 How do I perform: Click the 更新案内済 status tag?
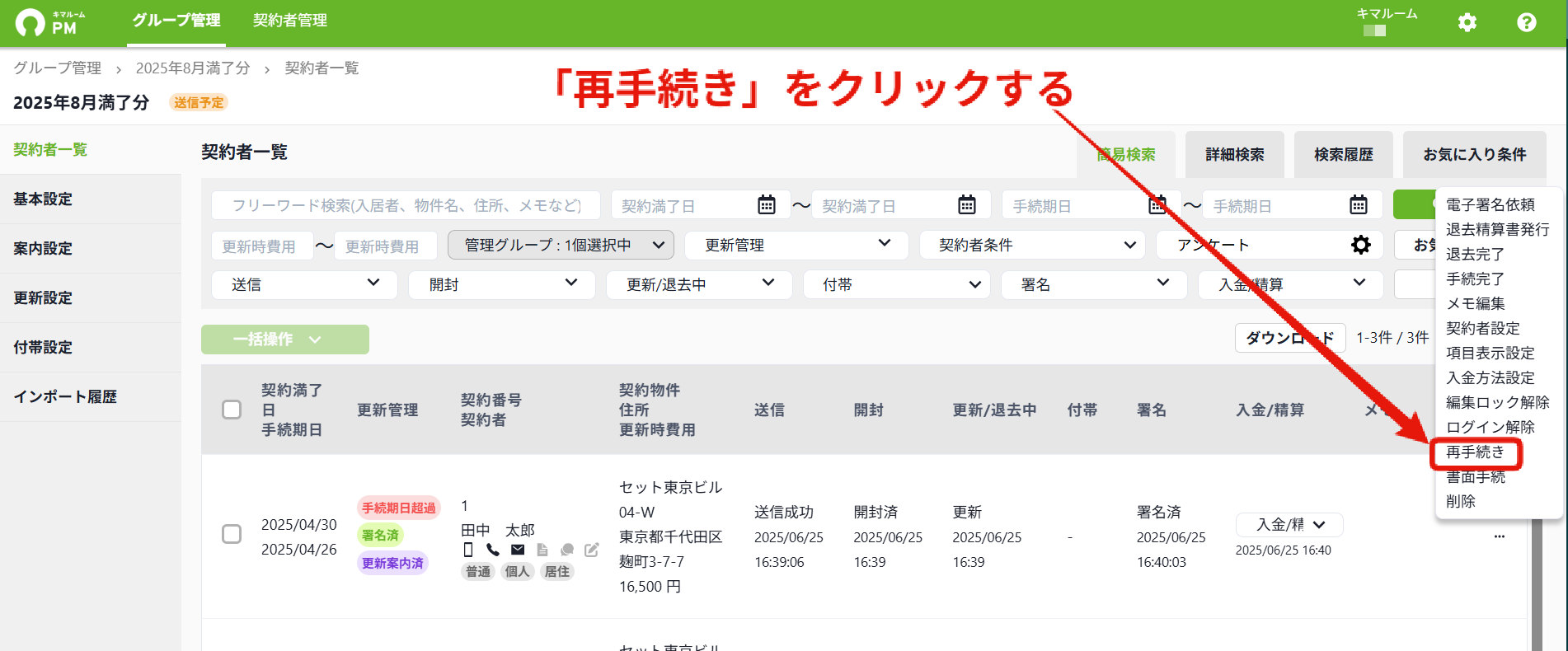392,563
